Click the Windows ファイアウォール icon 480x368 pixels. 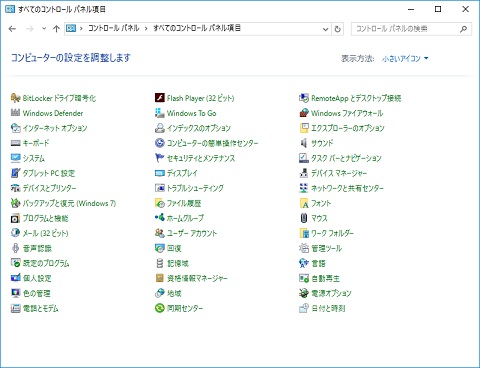click(304, 113)
